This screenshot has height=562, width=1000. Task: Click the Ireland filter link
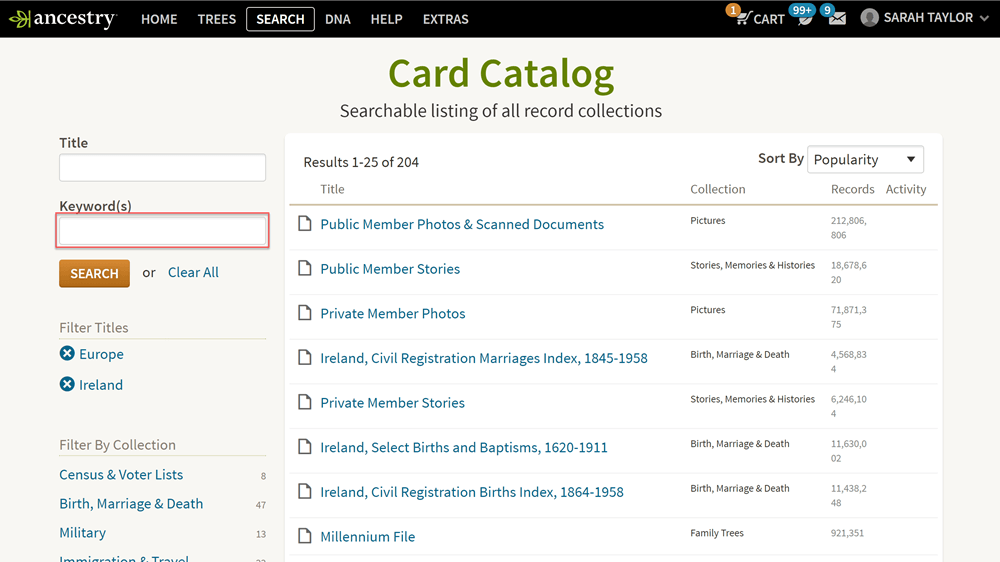(101, 385)
